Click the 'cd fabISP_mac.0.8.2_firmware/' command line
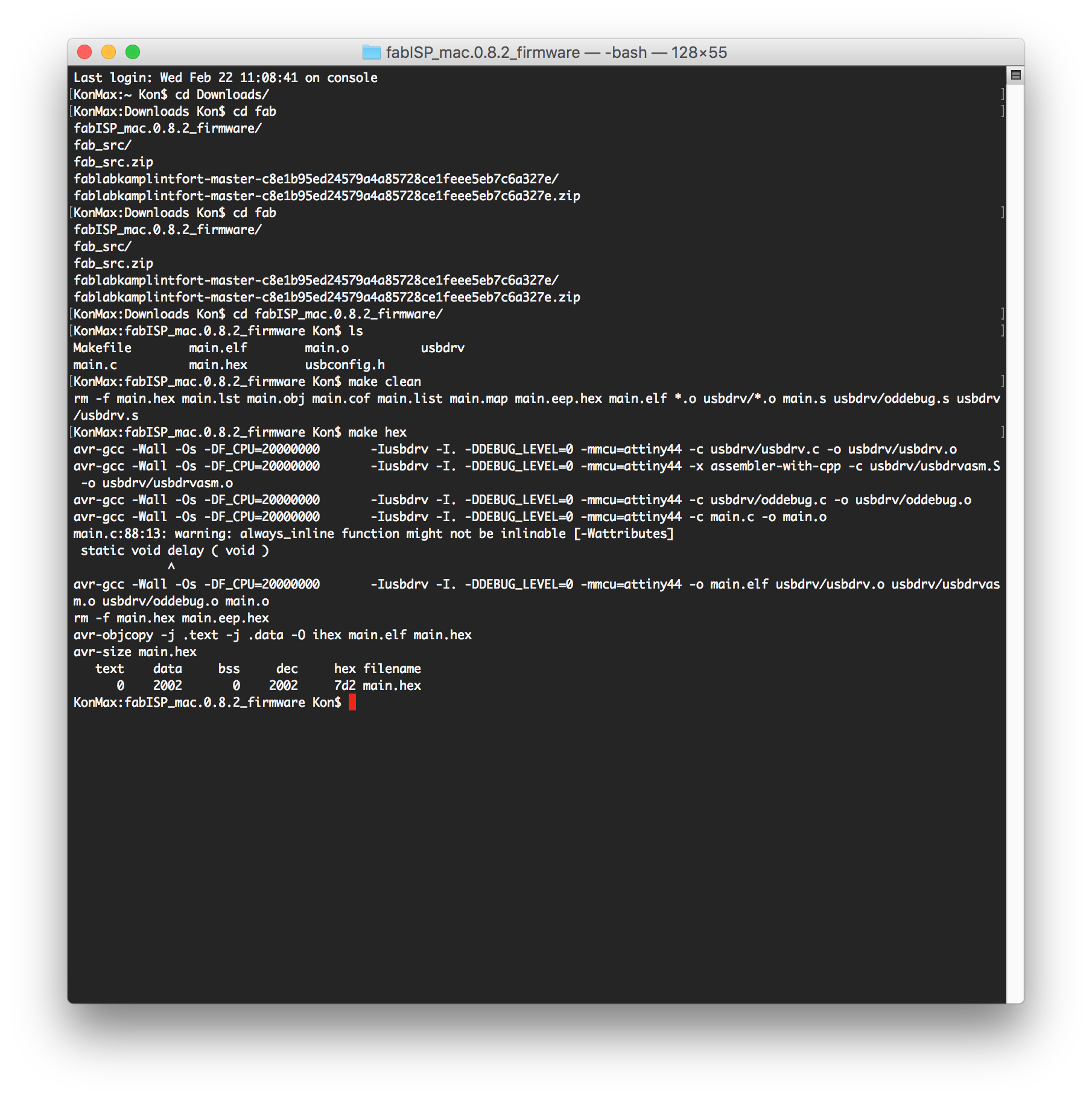This screenshot has width=1092, height=1100. (x=258, y=314)
